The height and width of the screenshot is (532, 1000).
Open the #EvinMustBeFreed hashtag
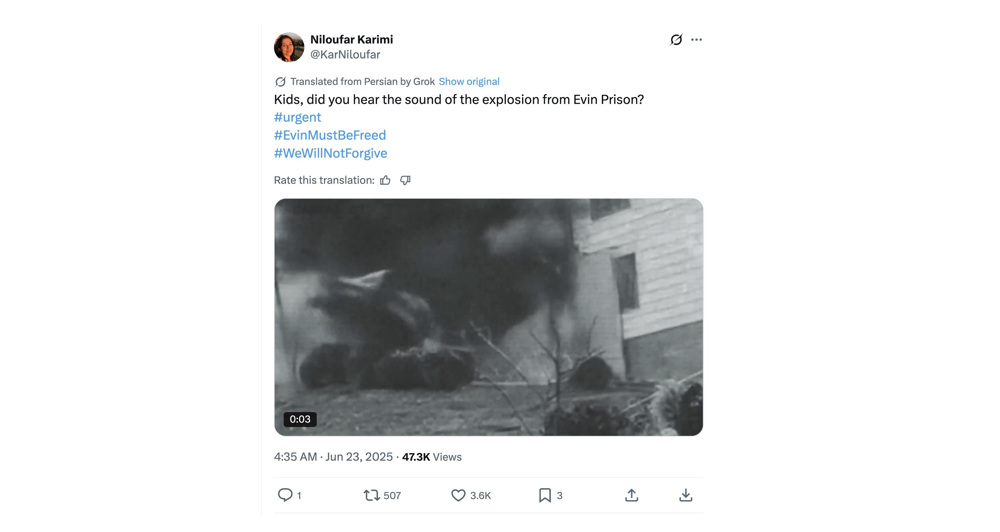pos(329,135)
